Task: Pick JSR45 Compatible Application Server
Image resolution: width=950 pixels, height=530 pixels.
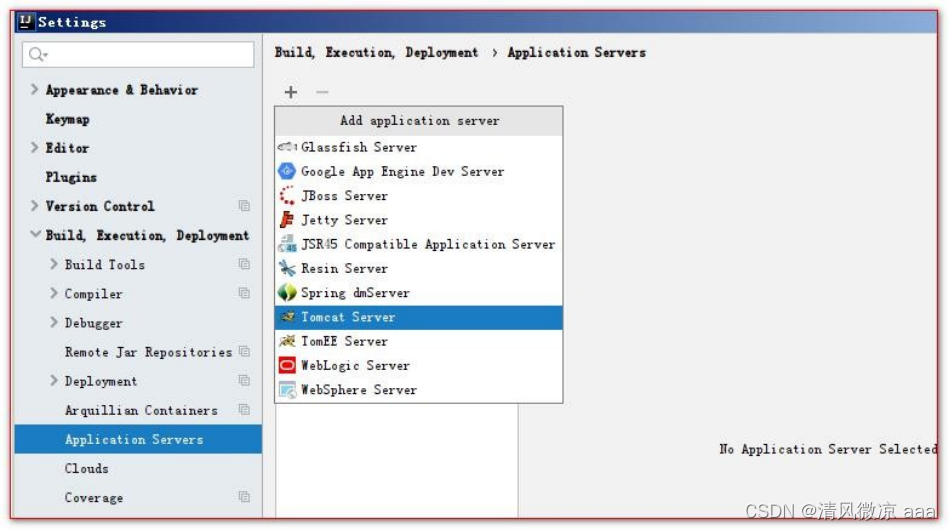Action: pyautogui.click(x=419, y=244)
